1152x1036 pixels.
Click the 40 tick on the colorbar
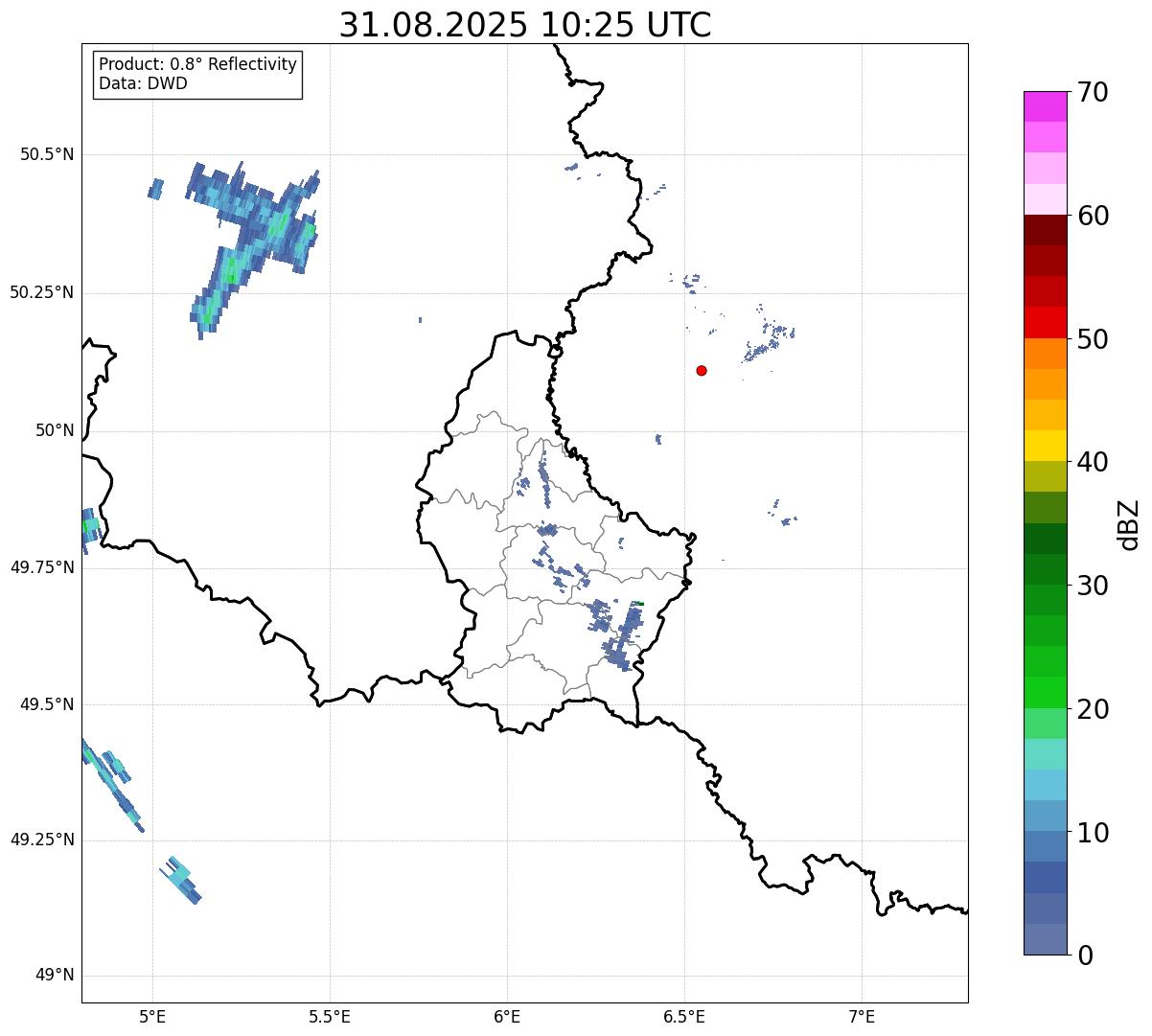pos(1093,462)
